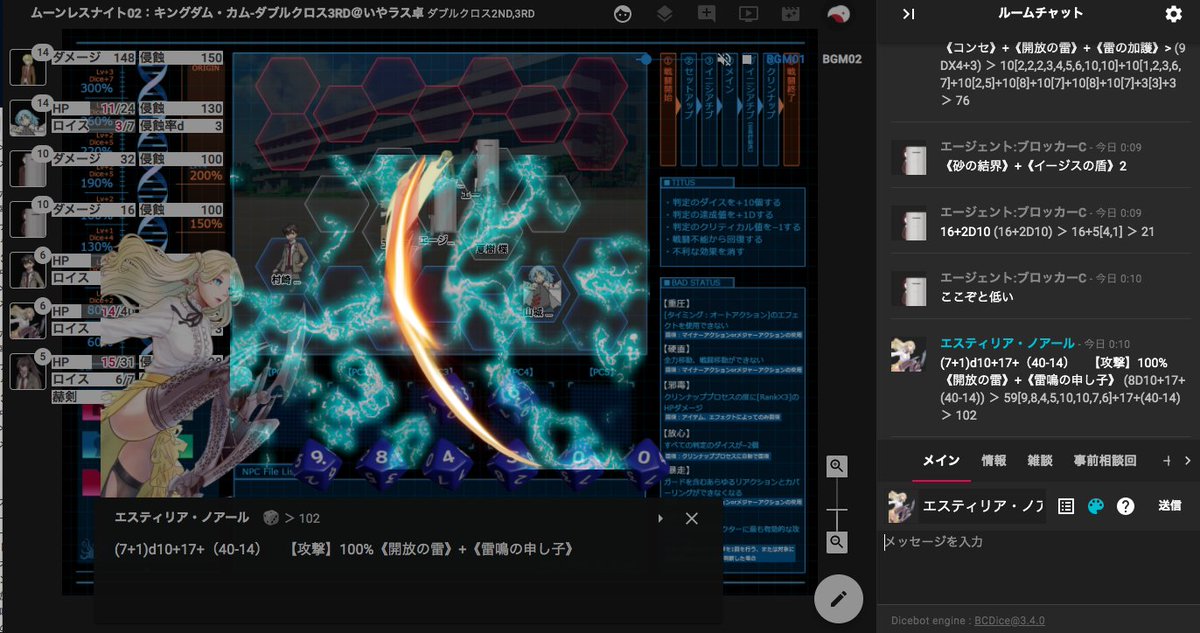Click the arrow icon in dice popup
The width and height of the screenshot is (1200, 633).
coord(660,518)
